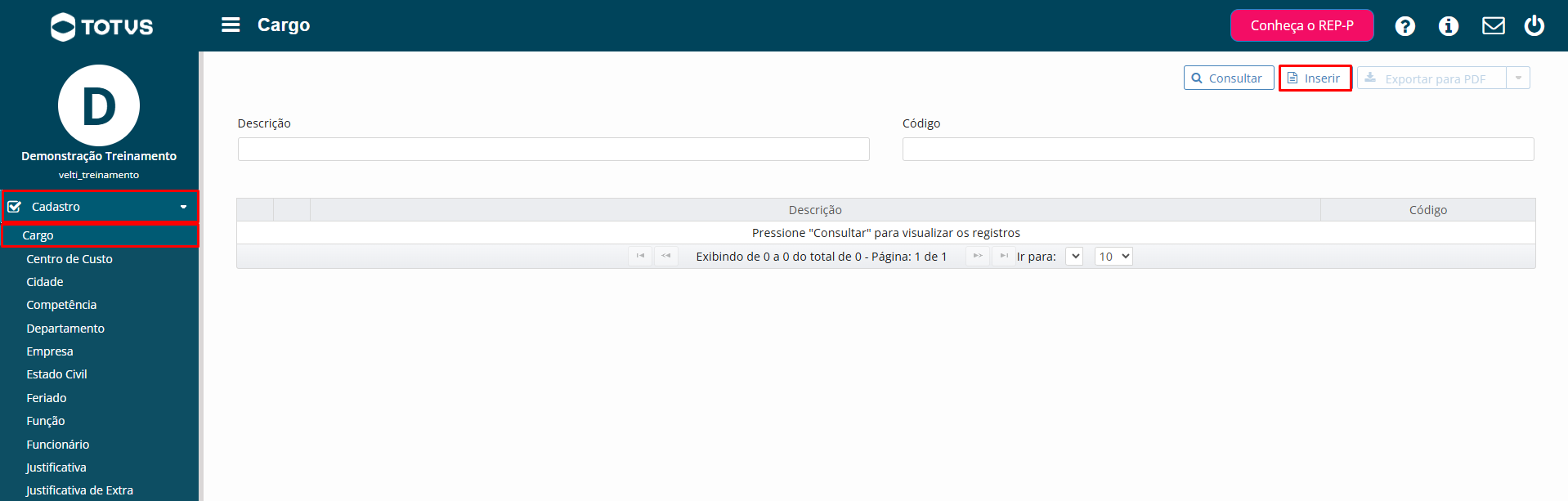Click the 'Exibindo de 0 a 0' pagination text
The width and height of the screenshot is (1568, 501).
(x=822, y=257)
